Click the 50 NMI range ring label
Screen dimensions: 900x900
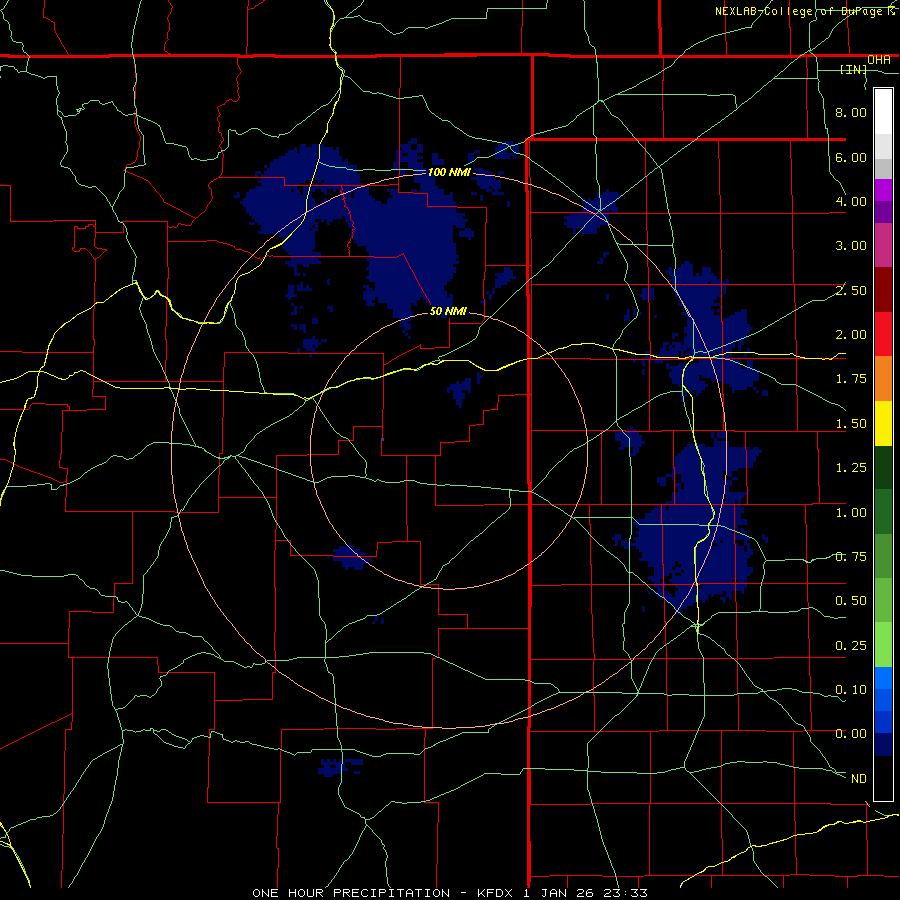(448, 311)
